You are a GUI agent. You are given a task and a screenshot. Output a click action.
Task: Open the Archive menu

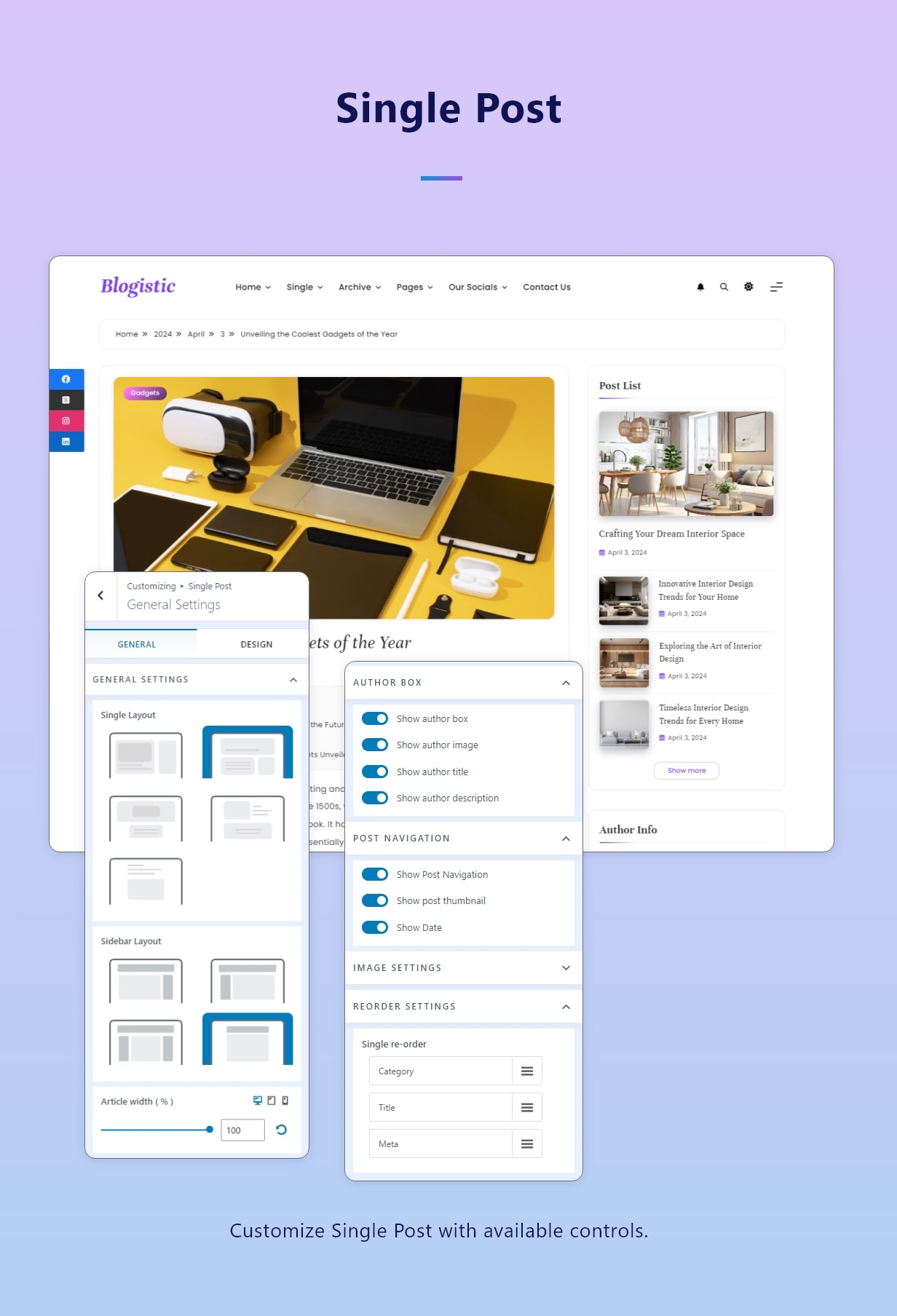pos(359,287)
